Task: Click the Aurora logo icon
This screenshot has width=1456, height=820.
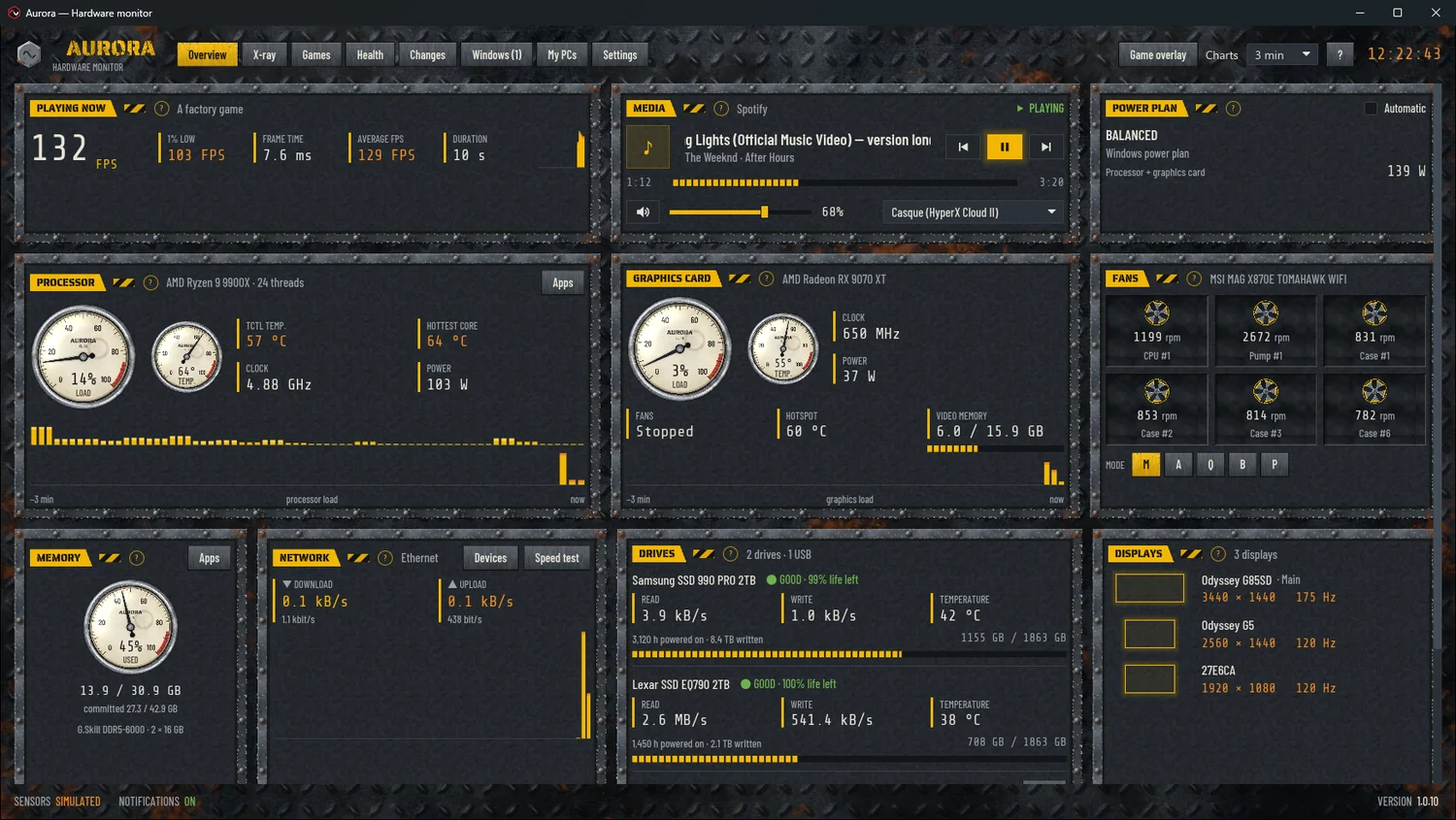Action: (29, 54)
